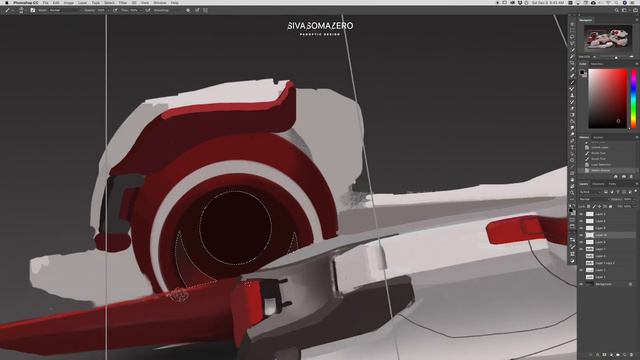Hide the highlighted layer's eye icon
The width and height of the screenshot is (640, 360).
click(x=581, y=235)
